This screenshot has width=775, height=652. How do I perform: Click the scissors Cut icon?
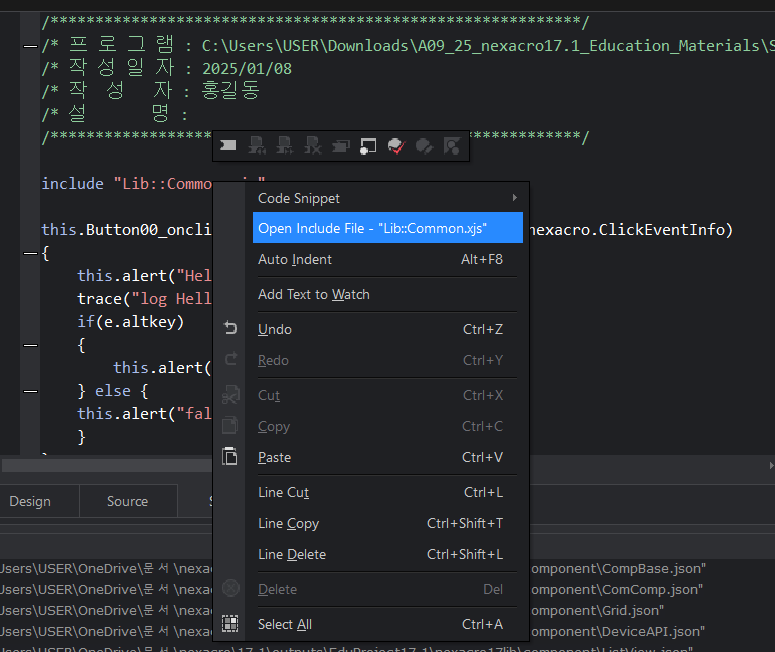pos(230,394)
